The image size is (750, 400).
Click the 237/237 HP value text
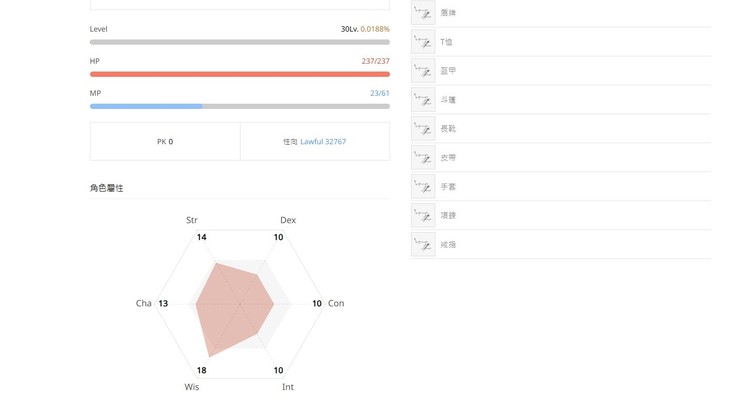375,61
